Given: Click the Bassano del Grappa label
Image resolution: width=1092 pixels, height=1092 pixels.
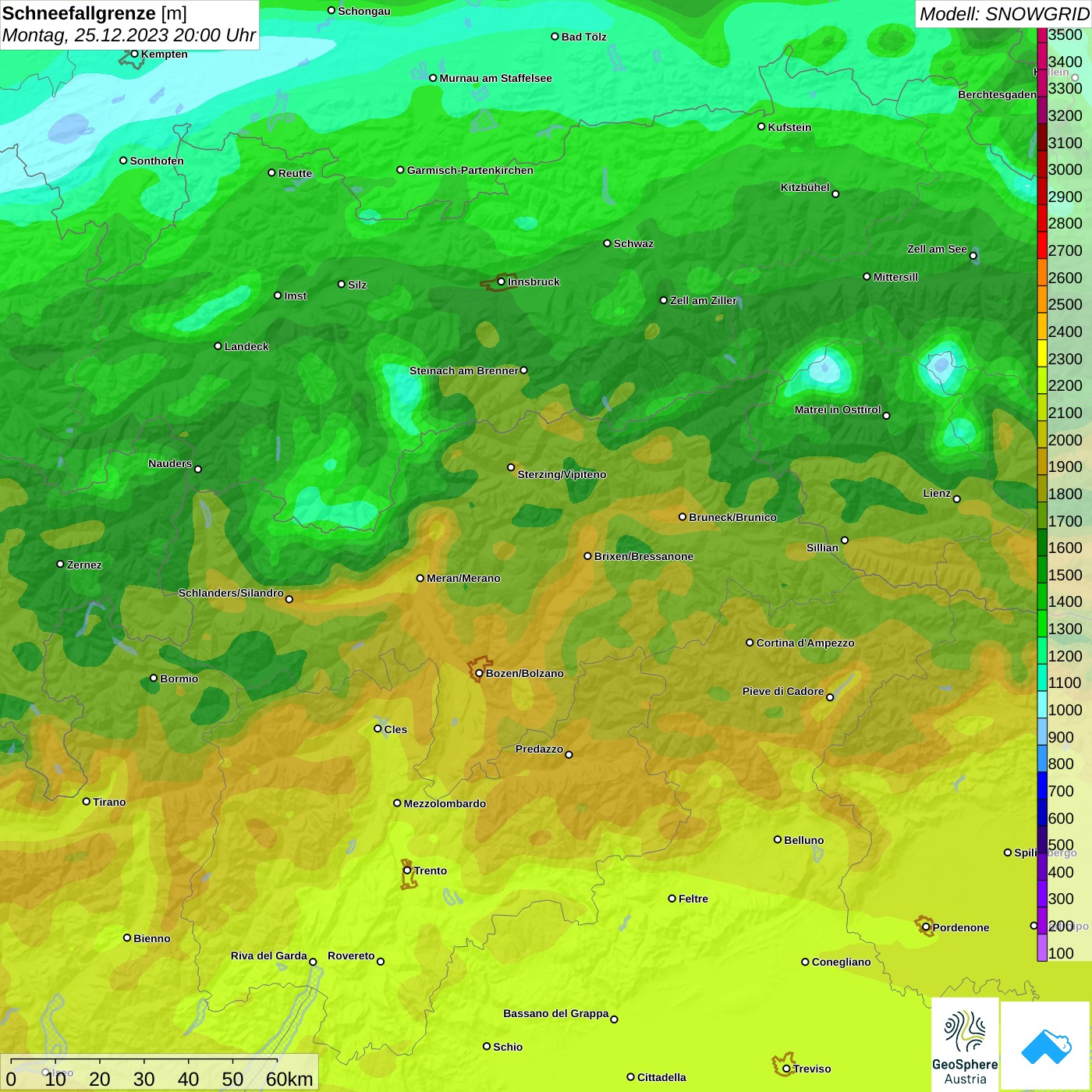Looking at the screenshot, I should pyautogui.click(x=555, y=1013).
